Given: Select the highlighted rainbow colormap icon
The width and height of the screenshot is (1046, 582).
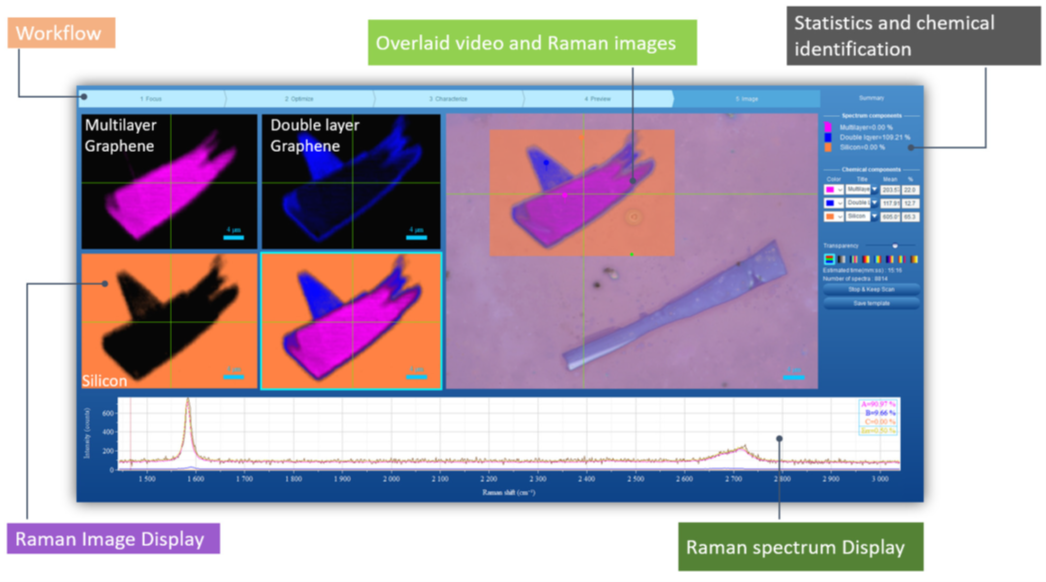Looking at the screenshot, I should 828,260.
